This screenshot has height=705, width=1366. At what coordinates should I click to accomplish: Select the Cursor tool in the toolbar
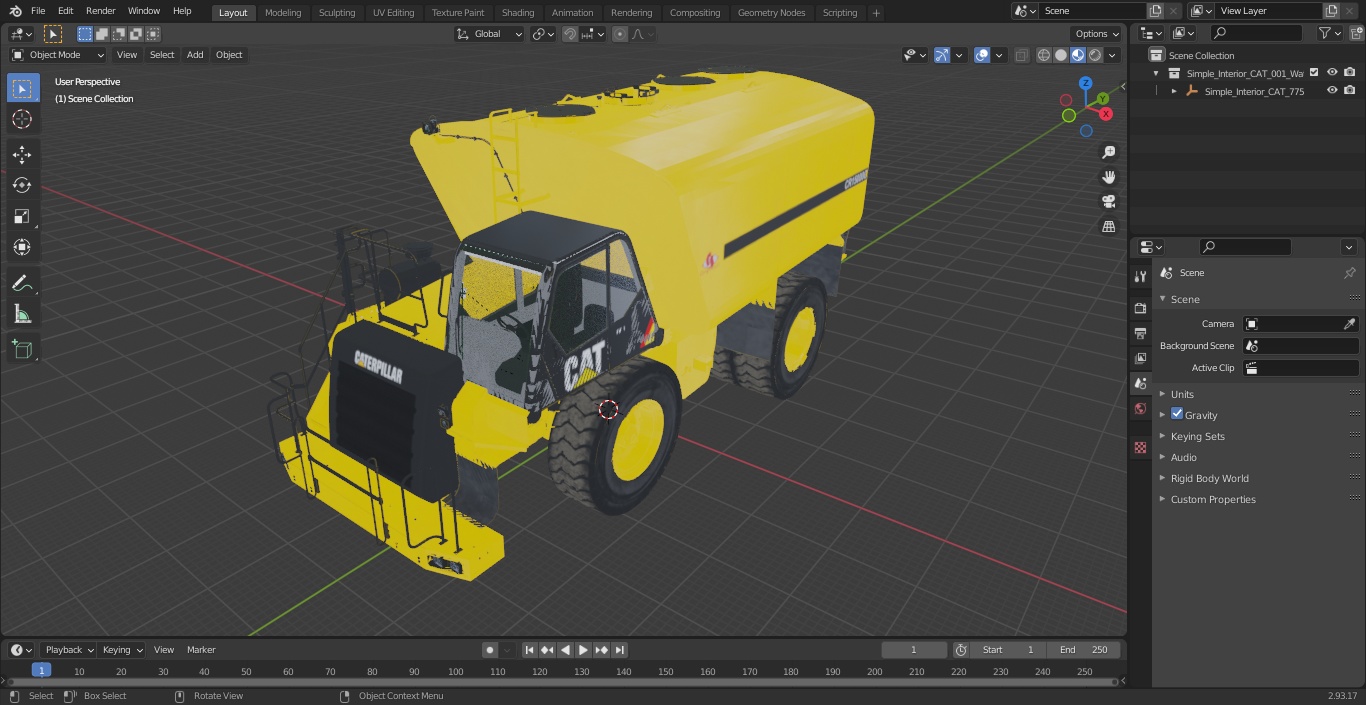(22, 119)
